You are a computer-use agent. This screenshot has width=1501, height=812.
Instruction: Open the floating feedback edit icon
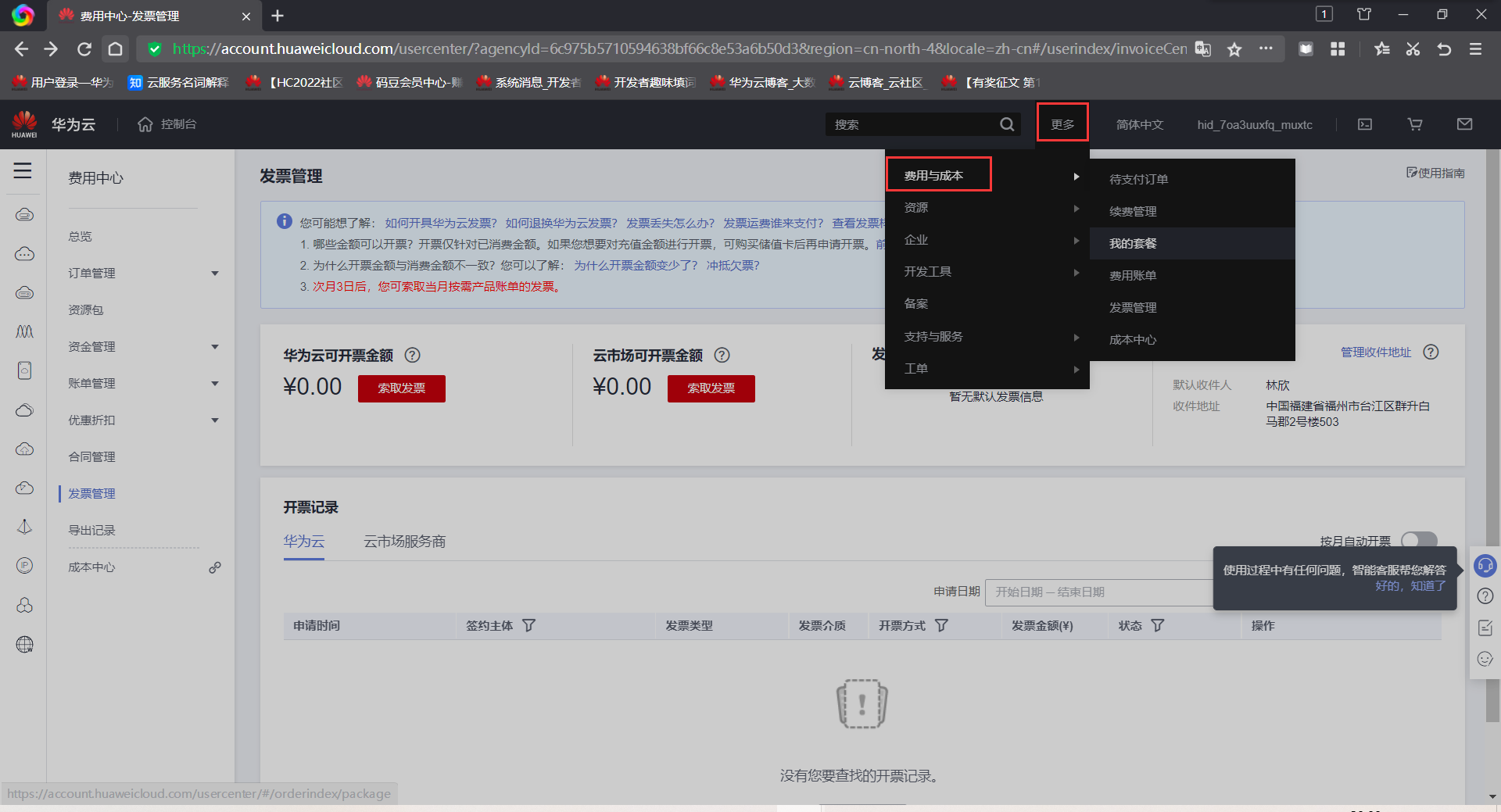point(1485,628)
